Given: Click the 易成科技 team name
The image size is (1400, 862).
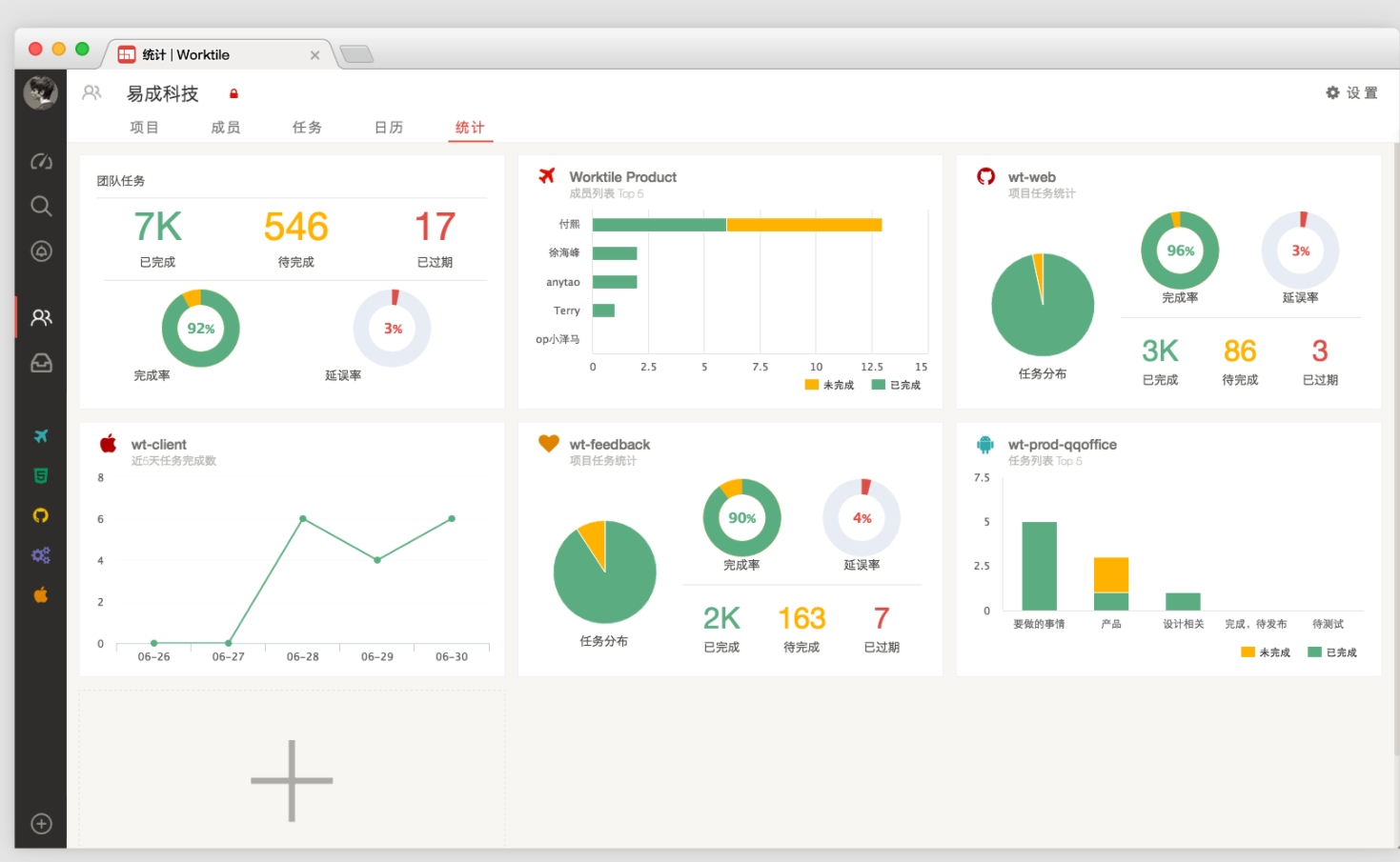Looking at the screenshot, I should 163,93.
